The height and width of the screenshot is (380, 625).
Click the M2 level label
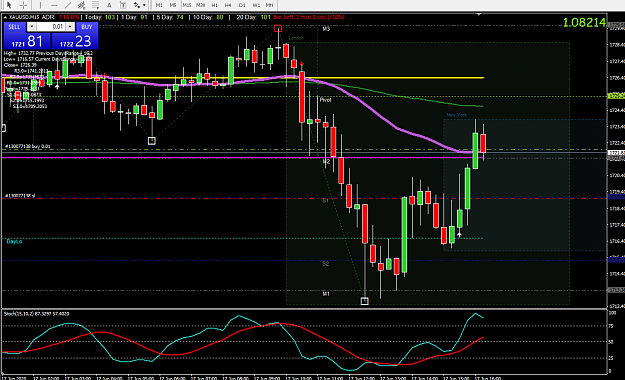click(326, 161)
